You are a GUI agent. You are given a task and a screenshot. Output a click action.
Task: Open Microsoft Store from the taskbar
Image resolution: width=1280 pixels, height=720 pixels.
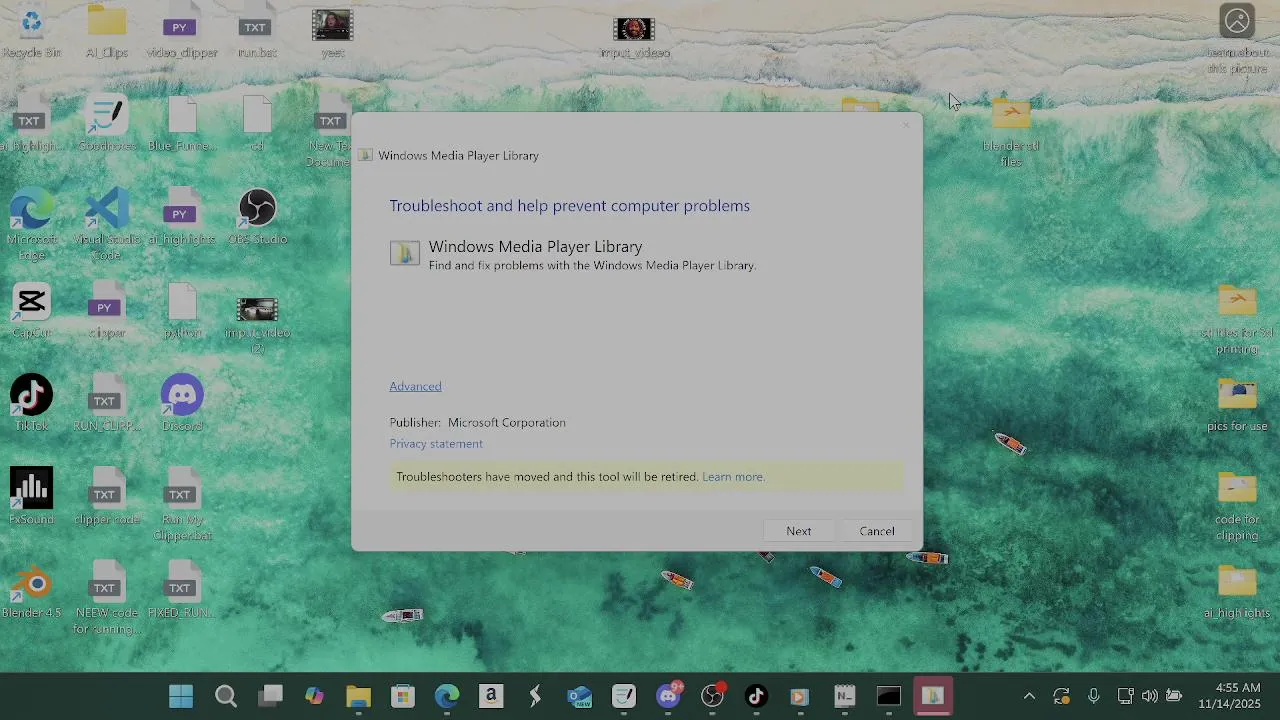(402, 697)
